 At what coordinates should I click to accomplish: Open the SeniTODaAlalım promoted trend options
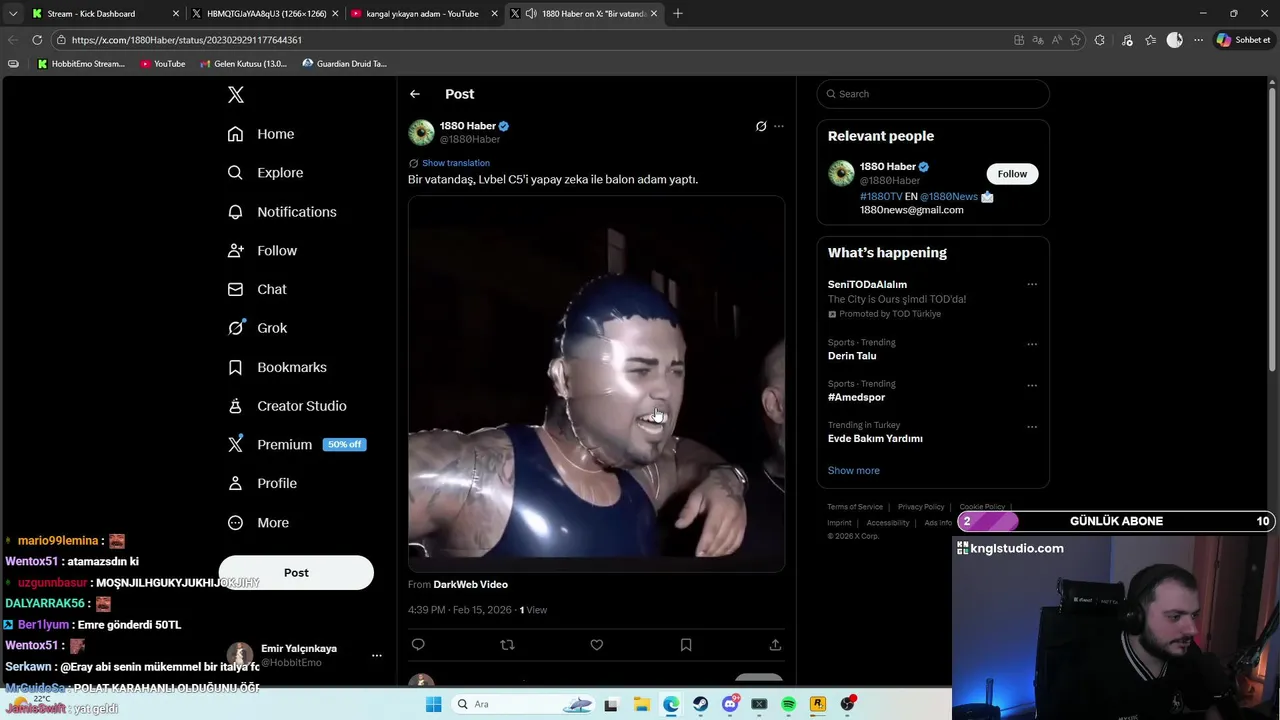click(1032, 285)
